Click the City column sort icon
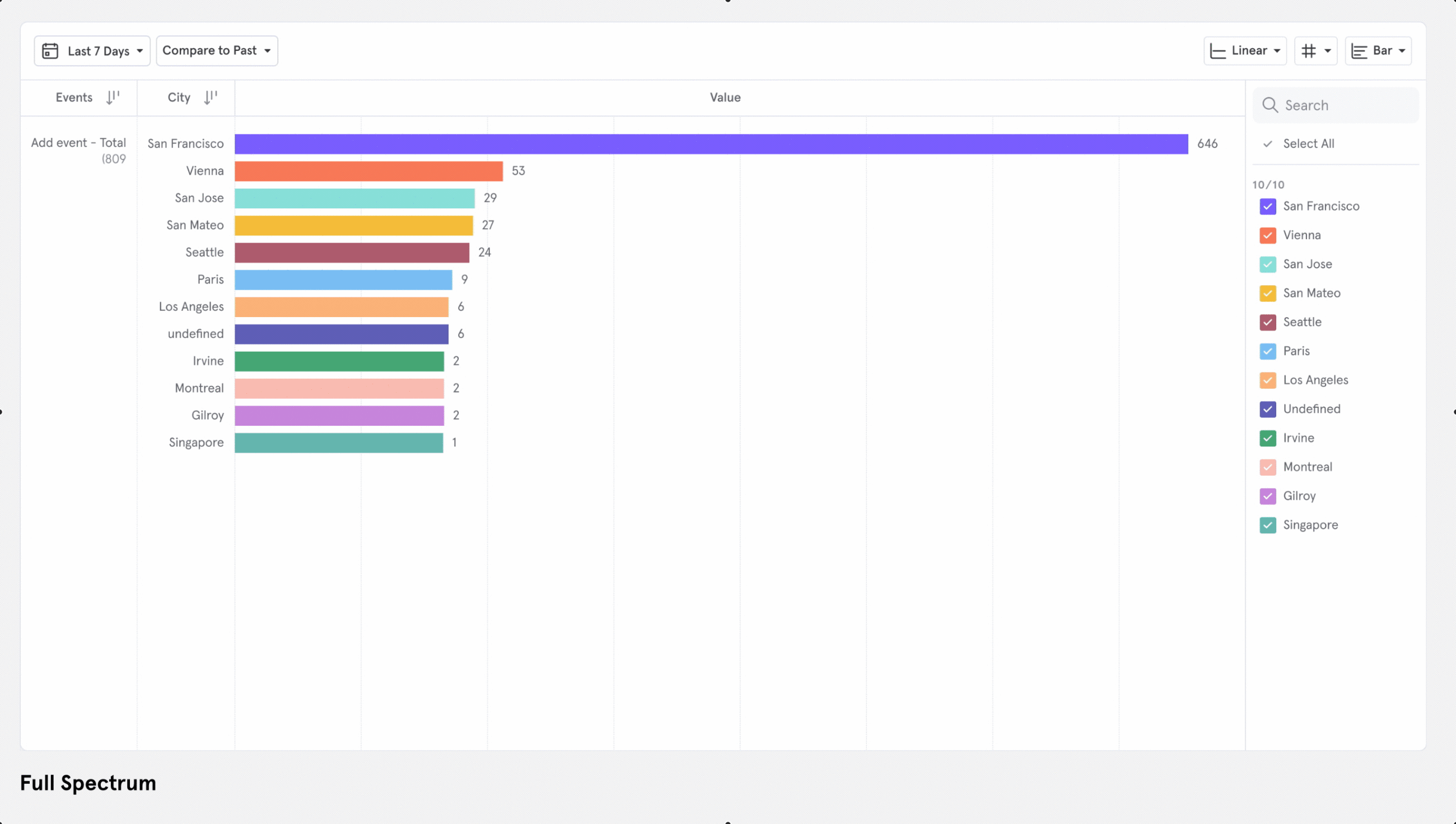Screen dimensions: 1456x824 point(211,97)
